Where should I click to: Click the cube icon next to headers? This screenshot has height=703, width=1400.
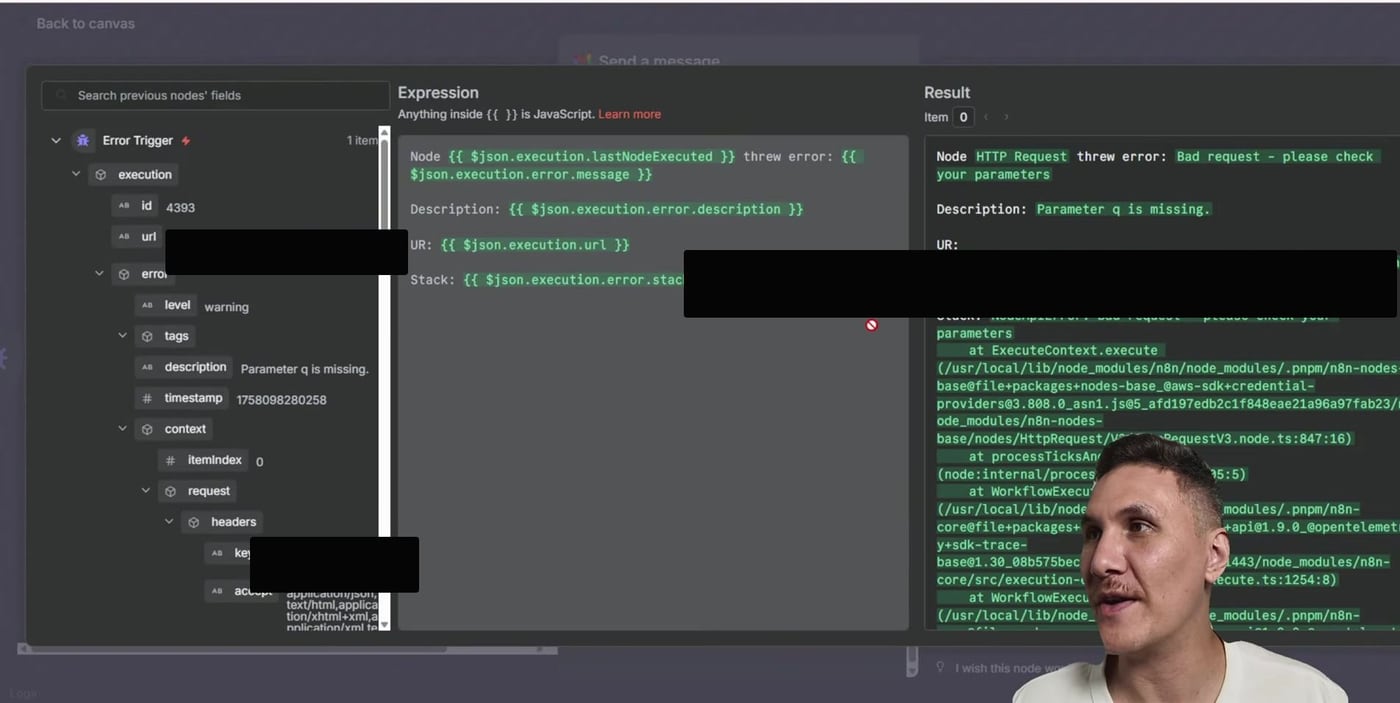[x=193, y=523]
